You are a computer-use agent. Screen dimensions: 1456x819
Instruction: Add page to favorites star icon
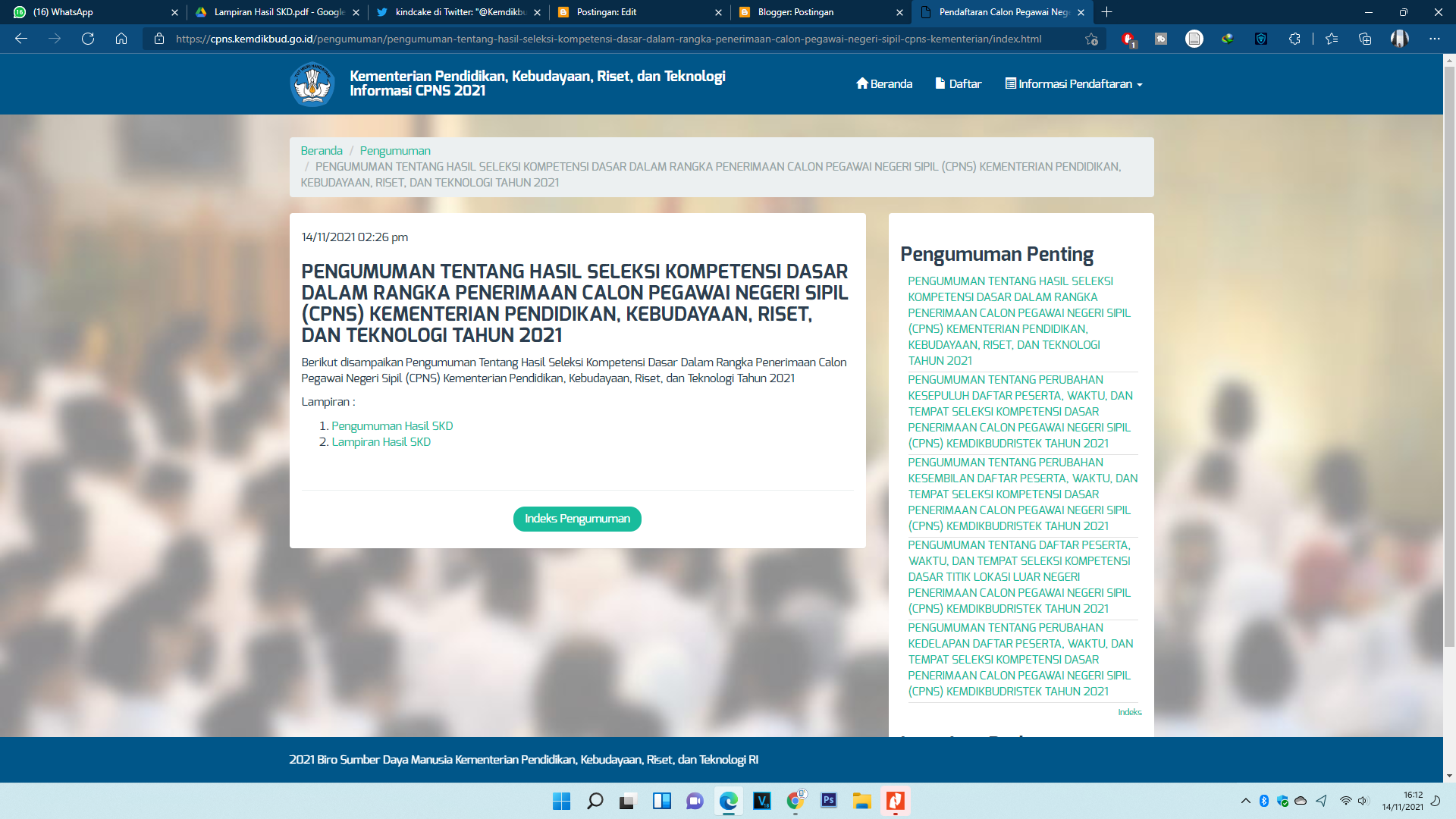click(1091, 39)
